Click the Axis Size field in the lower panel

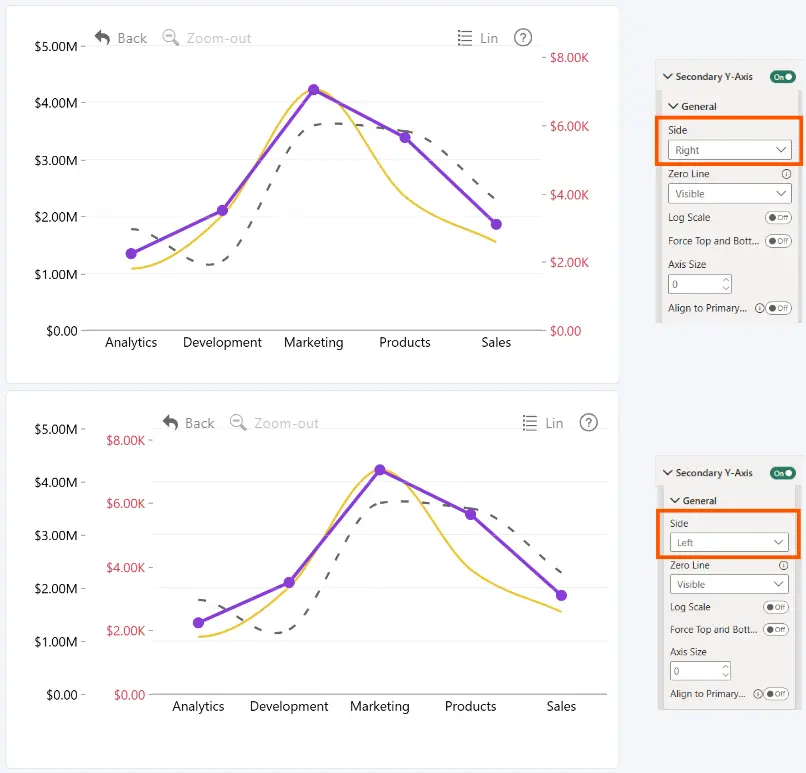point(700,671)
